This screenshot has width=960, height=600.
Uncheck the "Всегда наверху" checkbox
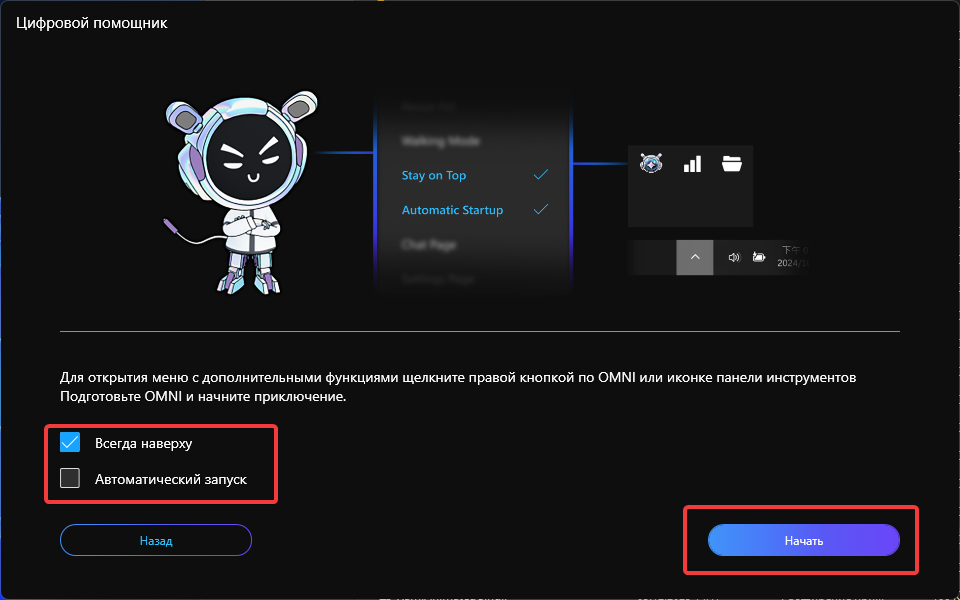coord(70,443)
